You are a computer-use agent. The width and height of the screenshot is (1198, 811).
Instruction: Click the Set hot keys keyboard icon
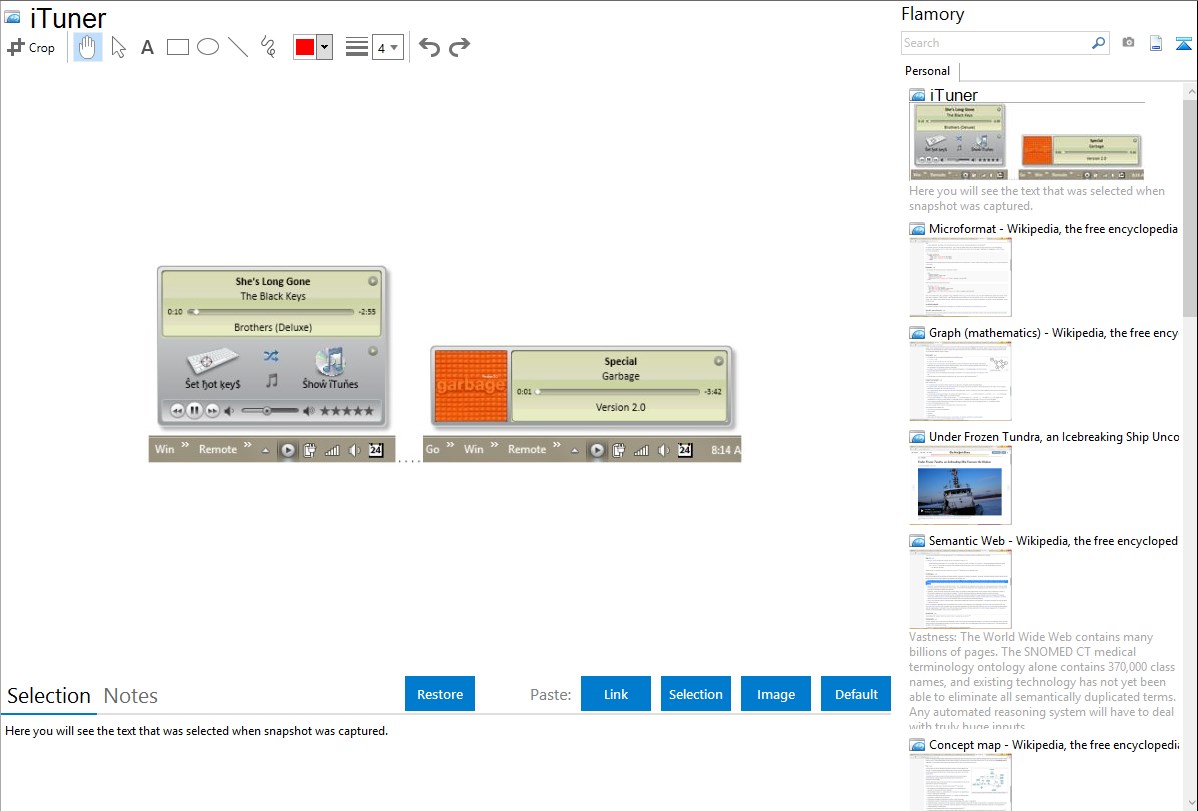click(212, 360)
